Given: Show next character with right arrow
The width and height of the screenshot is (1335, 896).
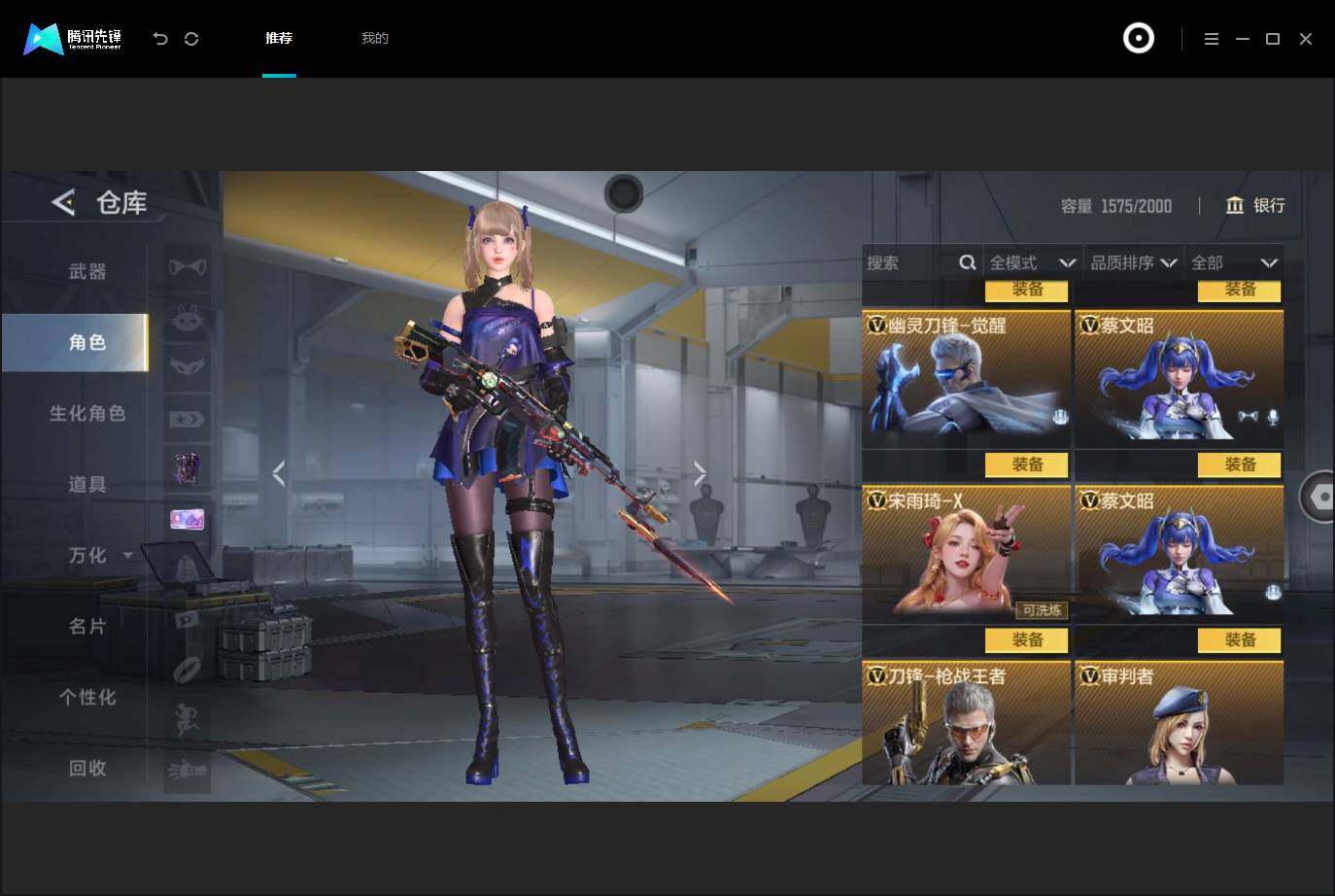Looking at the screenshot, I should click(700, 473).
